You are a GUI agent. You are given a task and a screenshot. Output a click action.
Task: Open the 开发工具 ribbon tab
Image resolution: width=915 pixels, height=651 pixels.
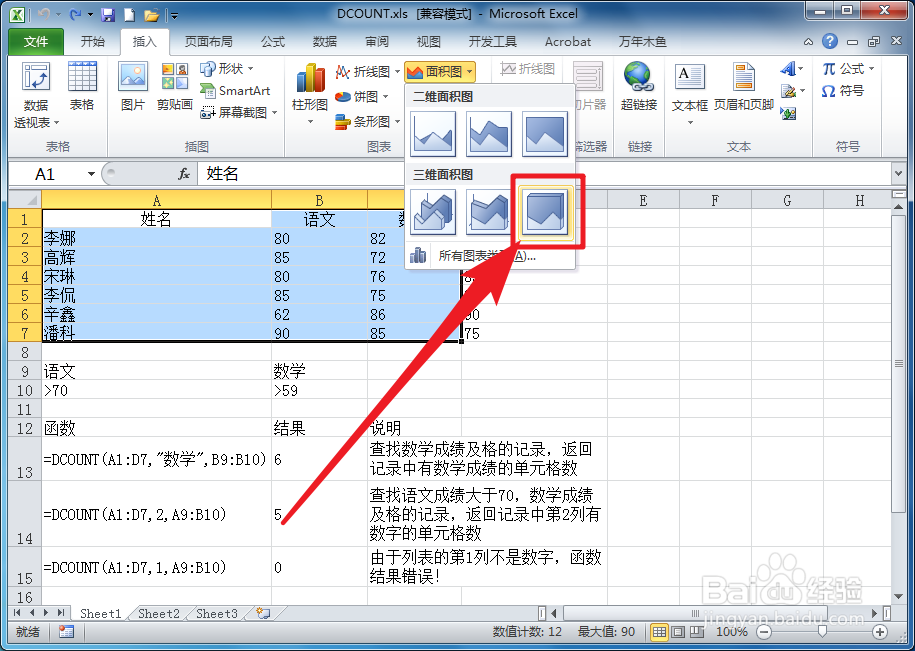point(493,42)
